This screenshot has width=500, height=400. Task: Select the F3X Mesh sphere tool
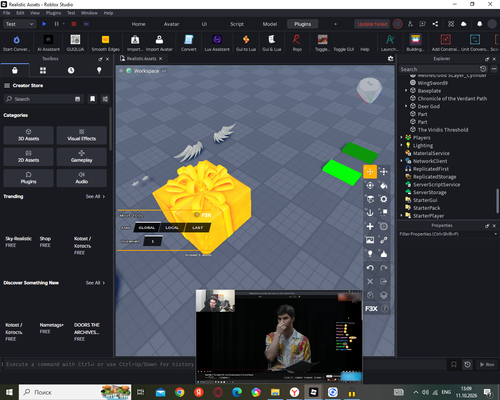[x=384, y=226]
